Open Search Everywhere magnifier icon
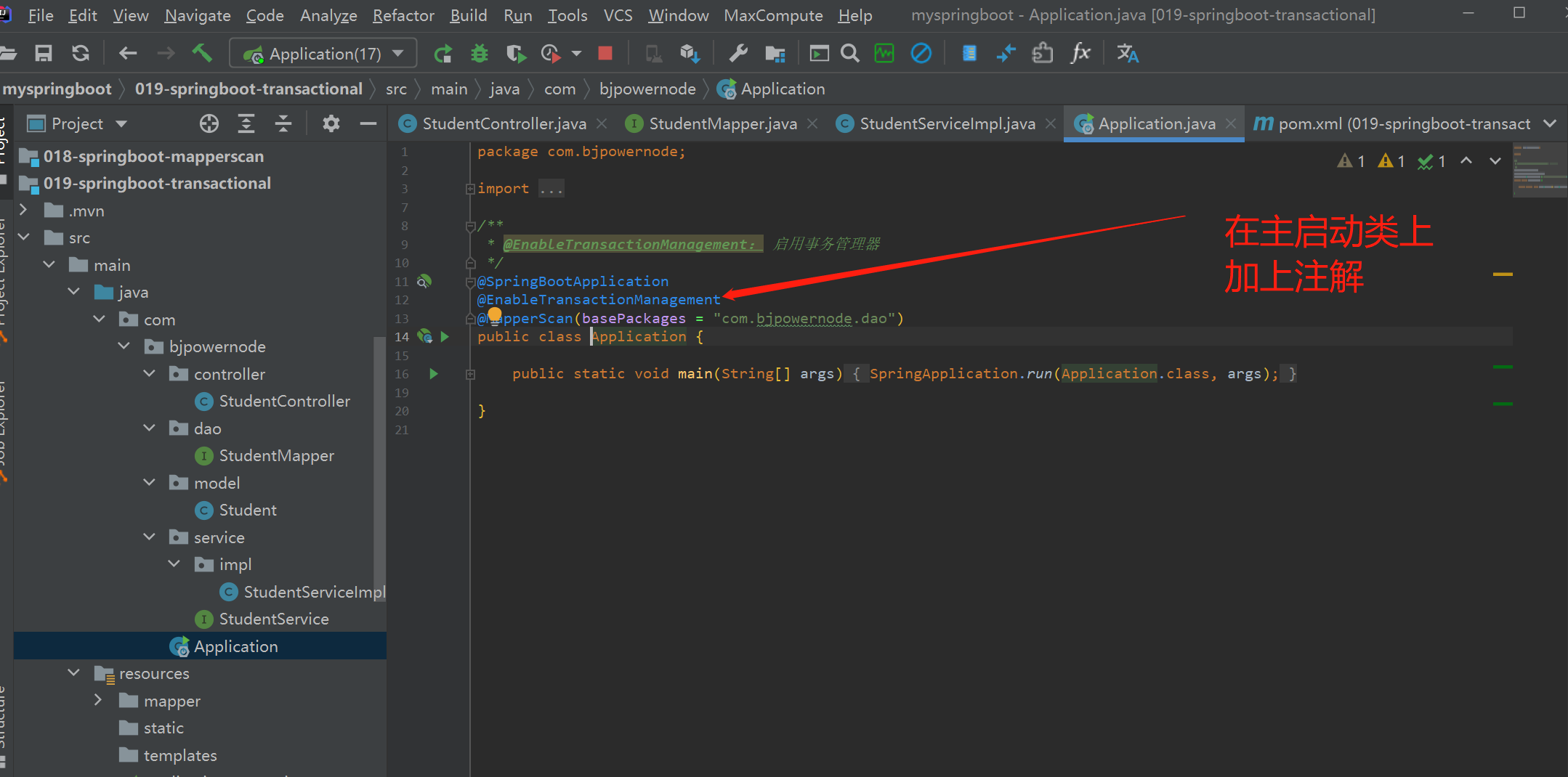This screenshot has height=777, width=1568. pos(849,53)
